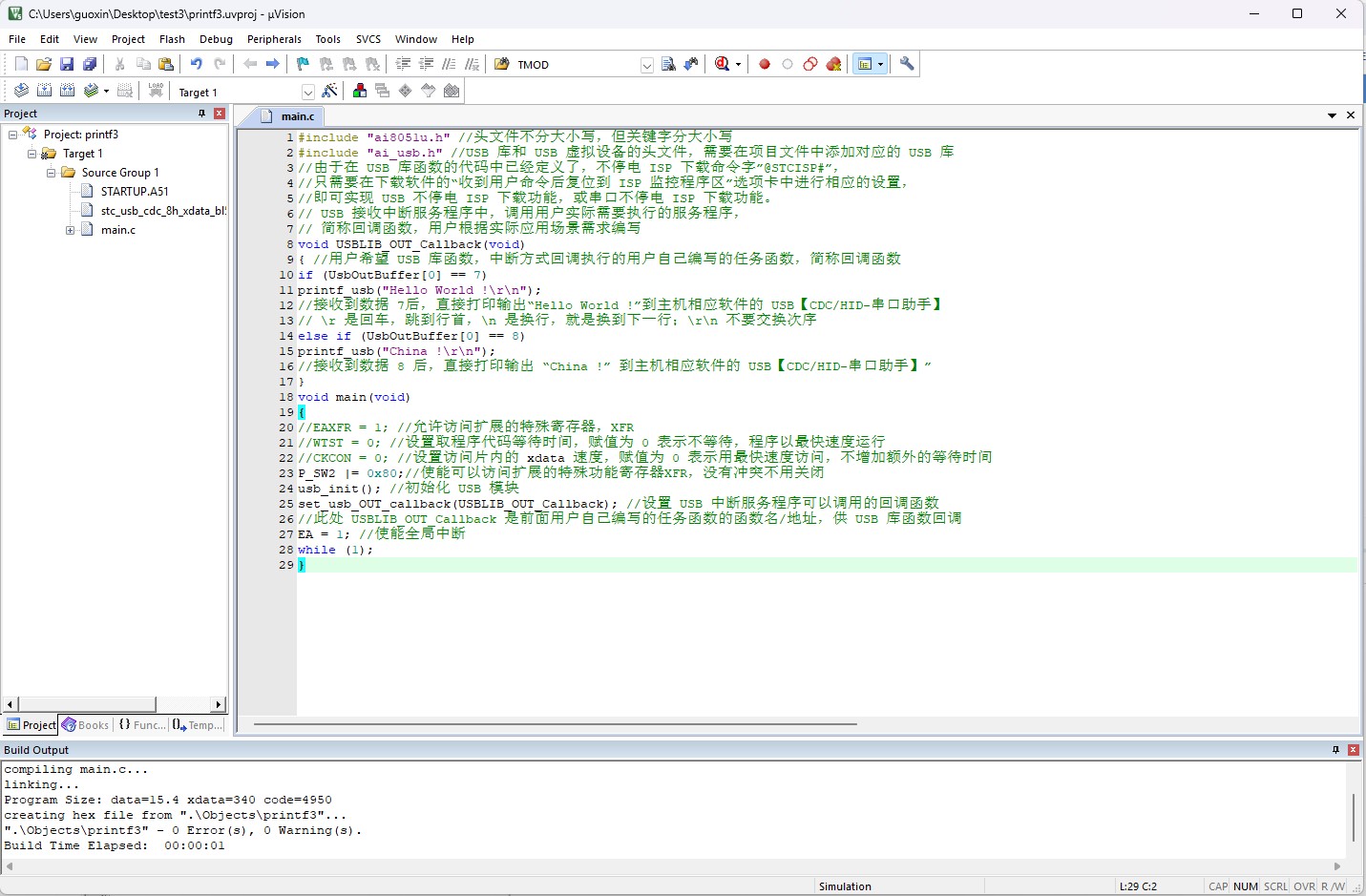This screenshot has width=1366, height=896.
Task: Click the Find in Files icon beside TMOD
Action: 502,64
